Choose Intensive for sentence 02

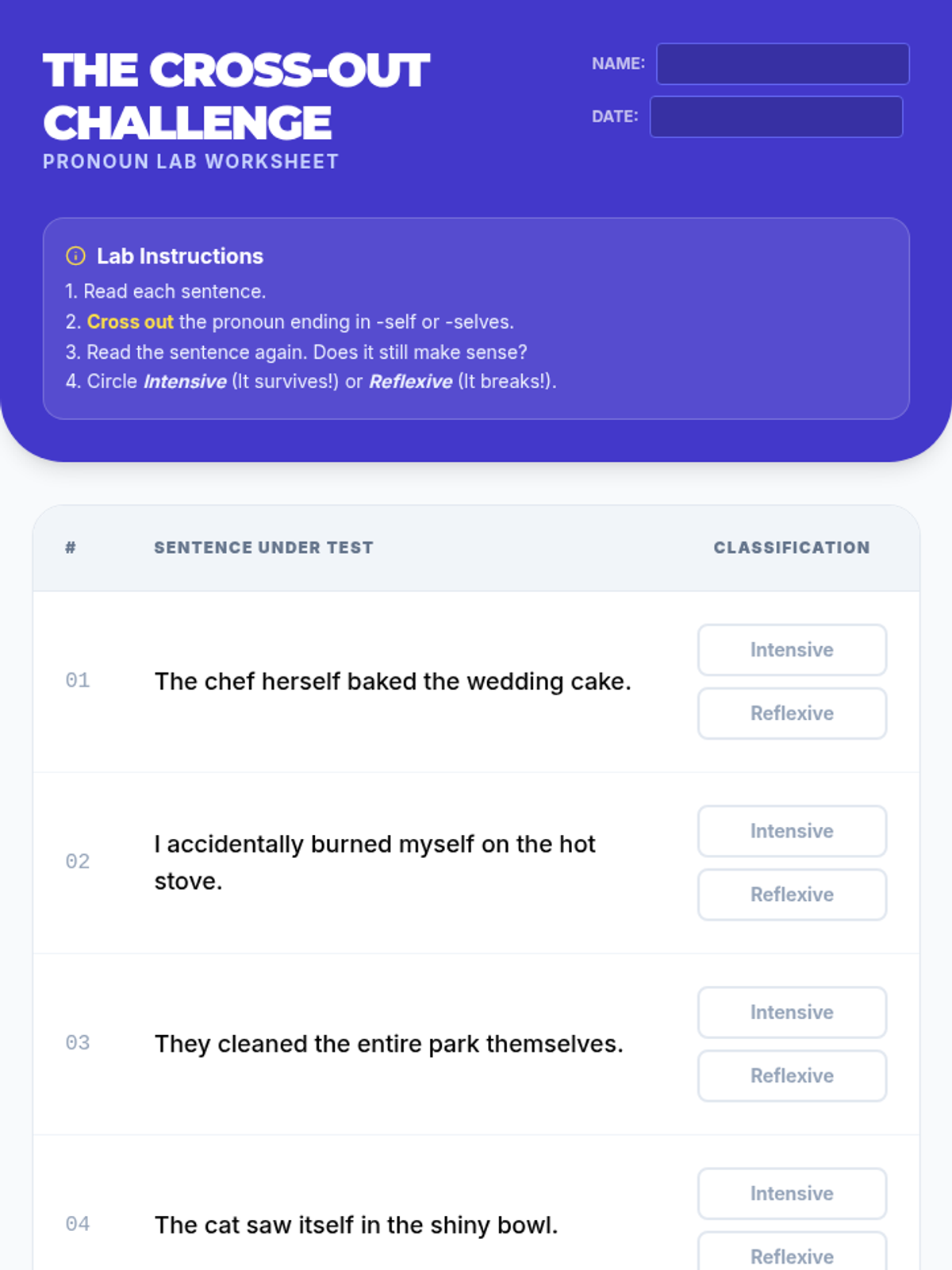792,831
